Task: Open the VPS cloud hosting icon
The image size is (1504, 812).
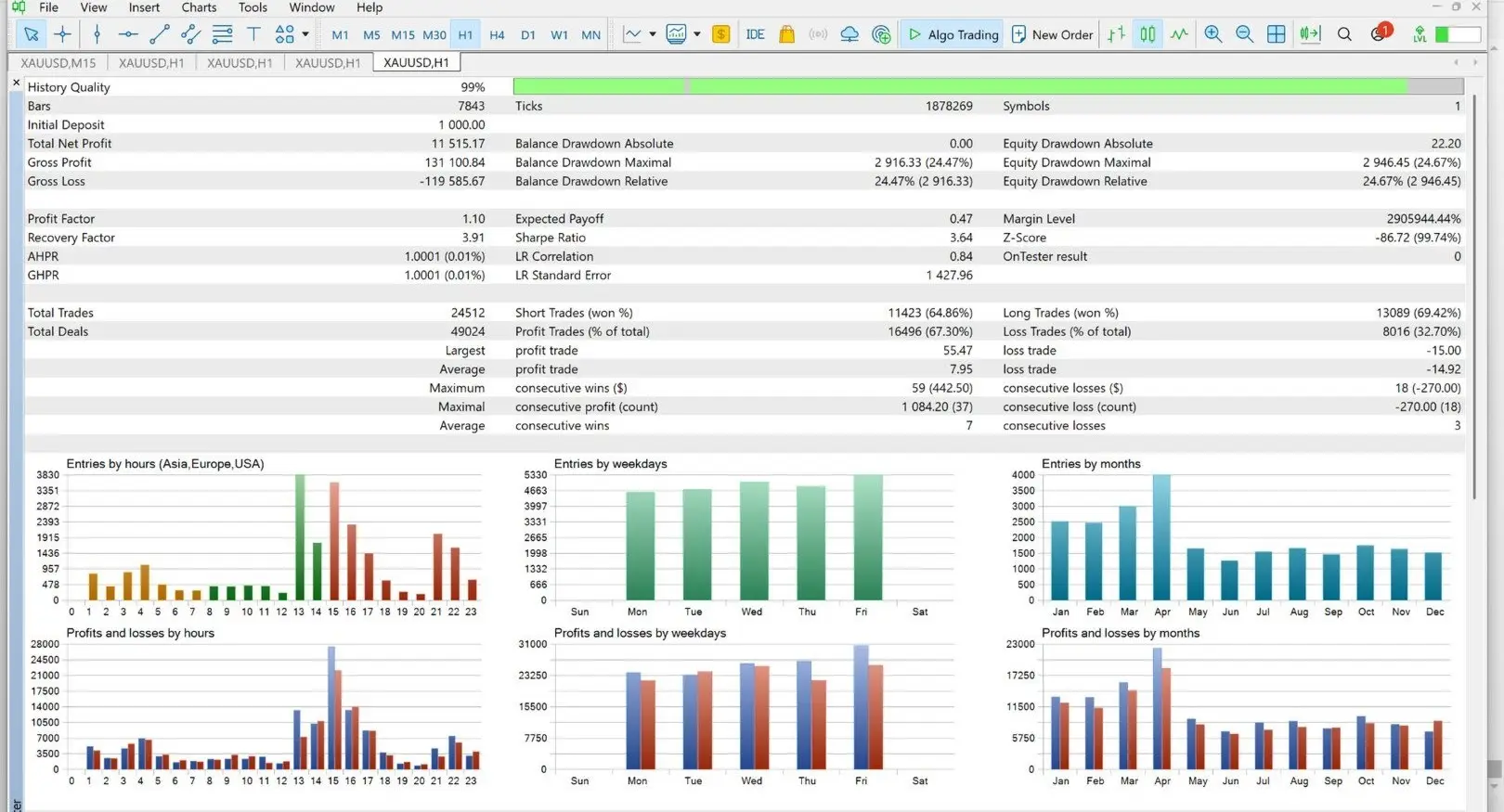Action: (x=849, y=34)
